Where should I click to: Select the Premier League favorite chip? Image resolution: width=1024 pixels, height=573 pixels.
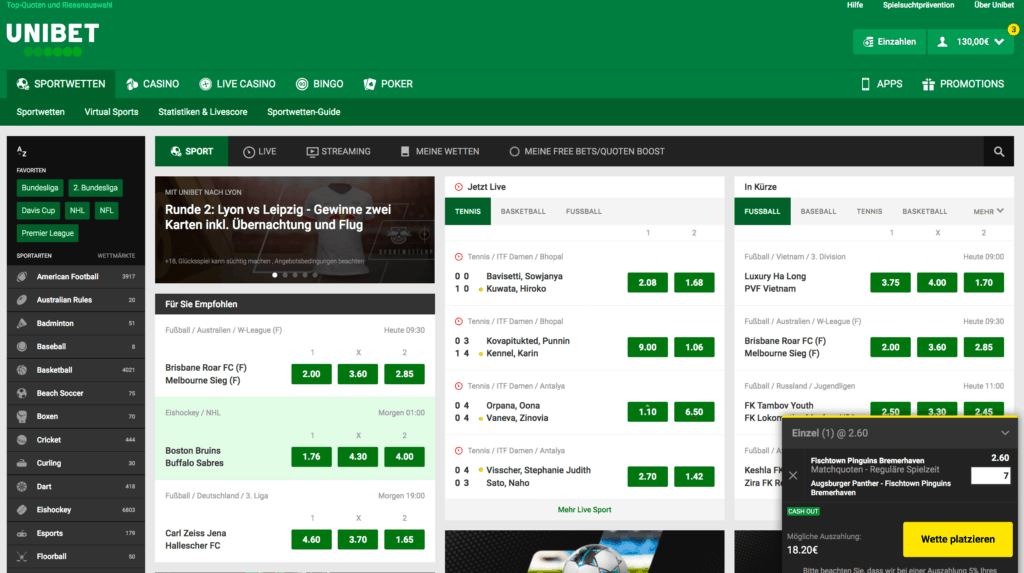(x=47, y=233)
